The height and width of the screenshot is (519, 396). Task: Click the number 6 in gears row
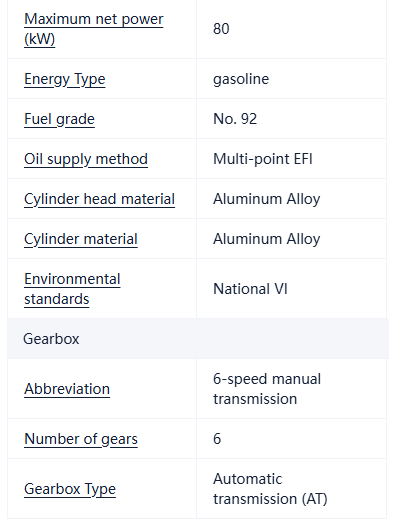coord(217,439)
